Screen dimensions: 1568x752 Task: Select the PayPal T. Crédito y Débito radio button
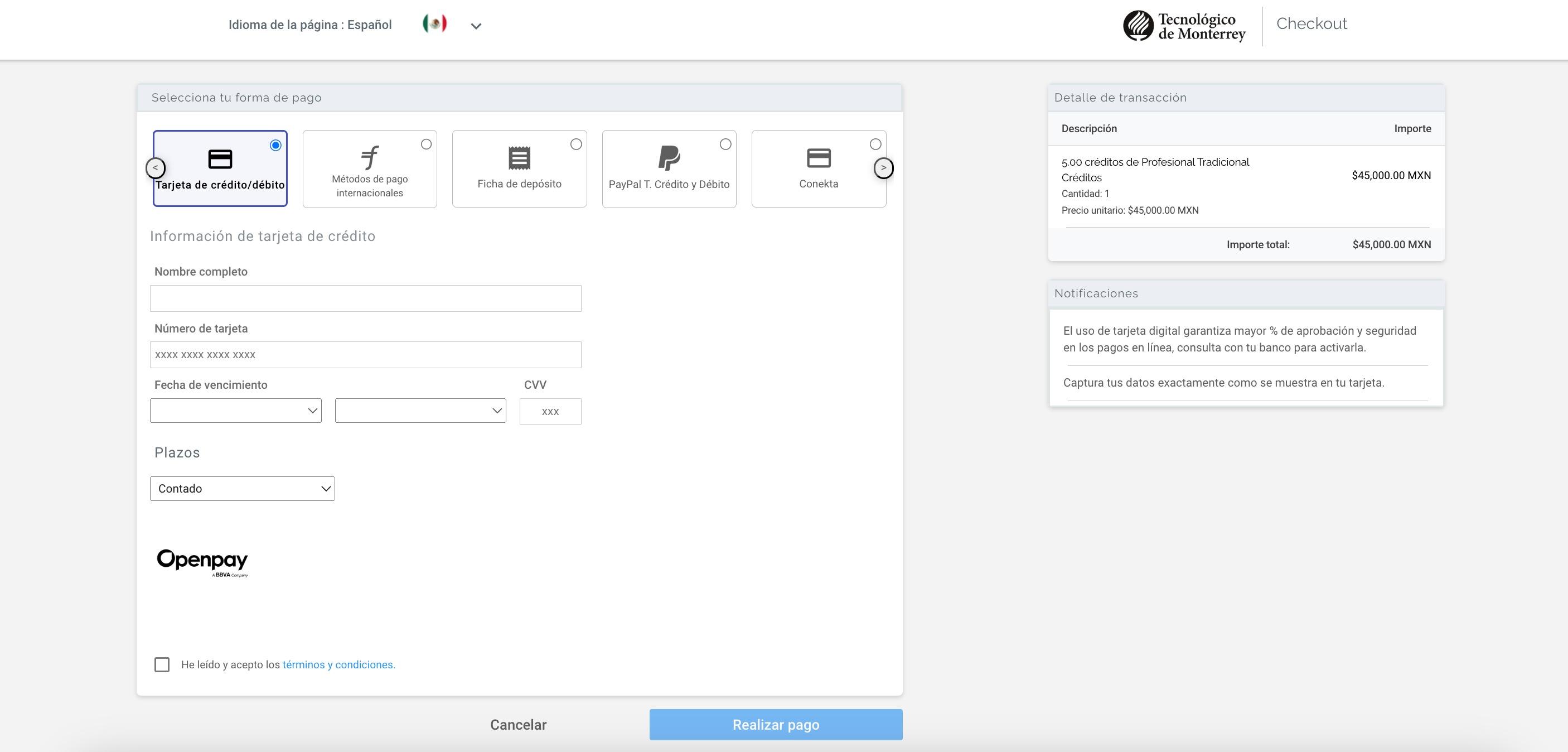[725, 144]
